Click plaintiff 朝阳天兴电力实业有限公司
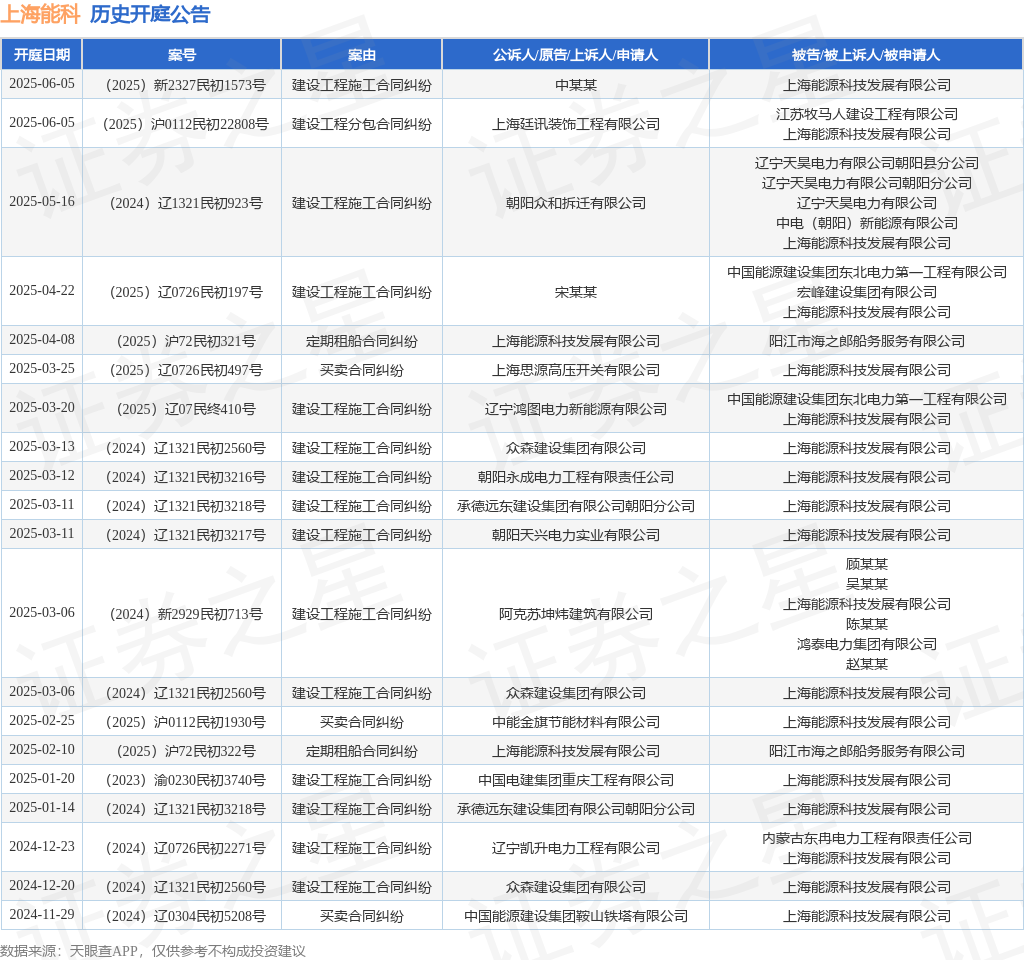This screenshot has height=960, width=1024. point(575,535)
